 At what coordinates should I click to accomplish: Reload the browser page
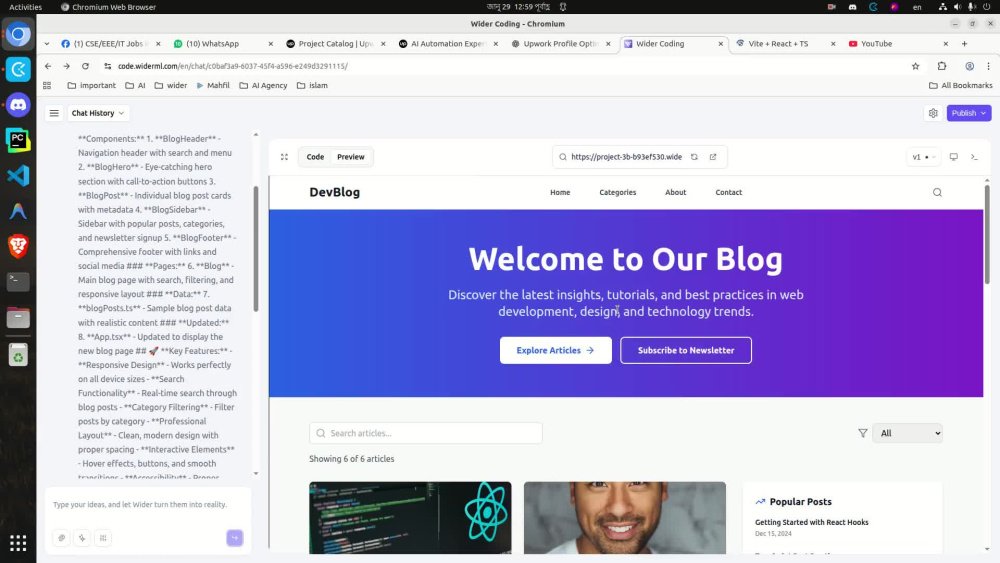pos(85,66)
